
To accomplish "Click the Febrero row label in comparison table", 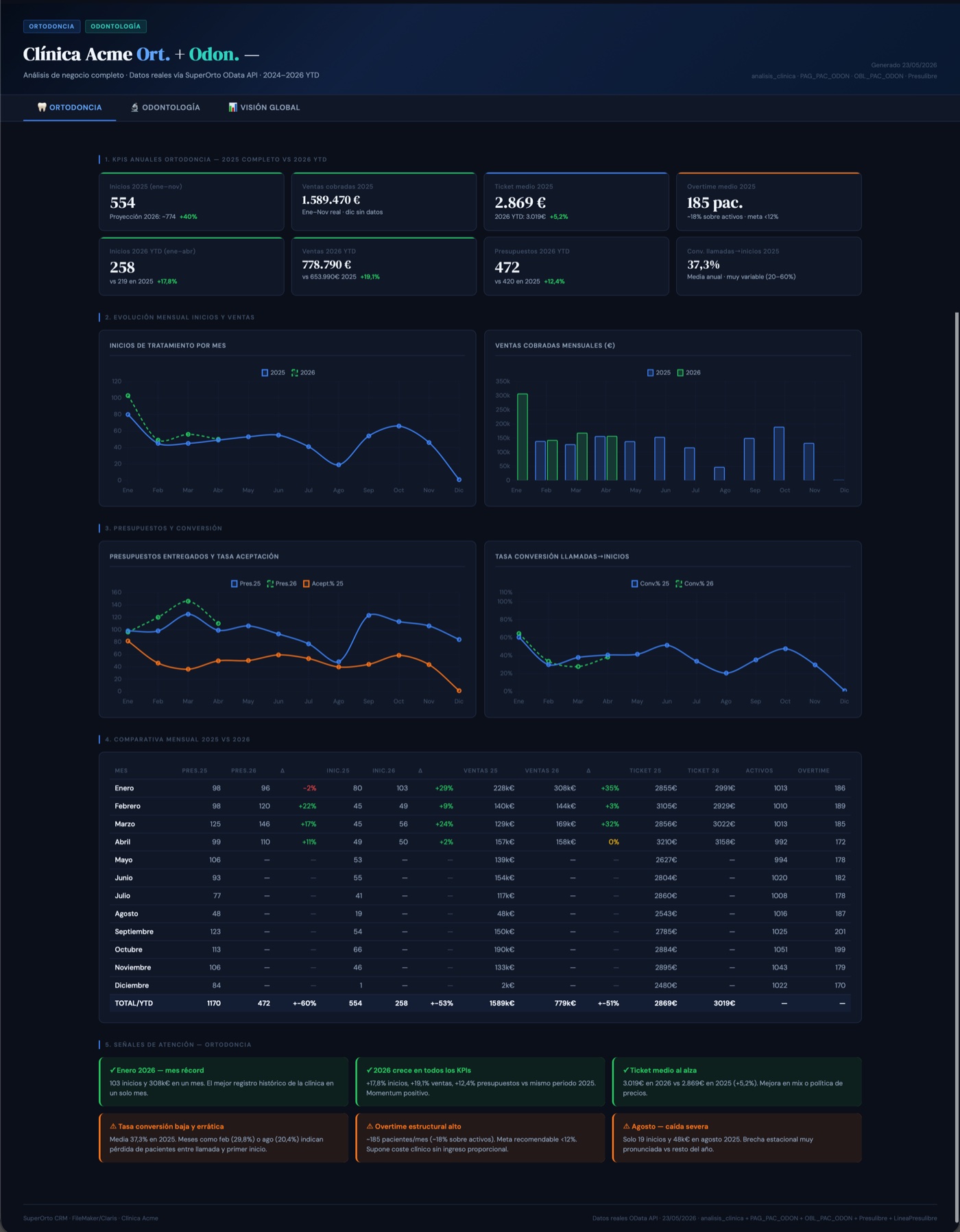I will point(128,806).
